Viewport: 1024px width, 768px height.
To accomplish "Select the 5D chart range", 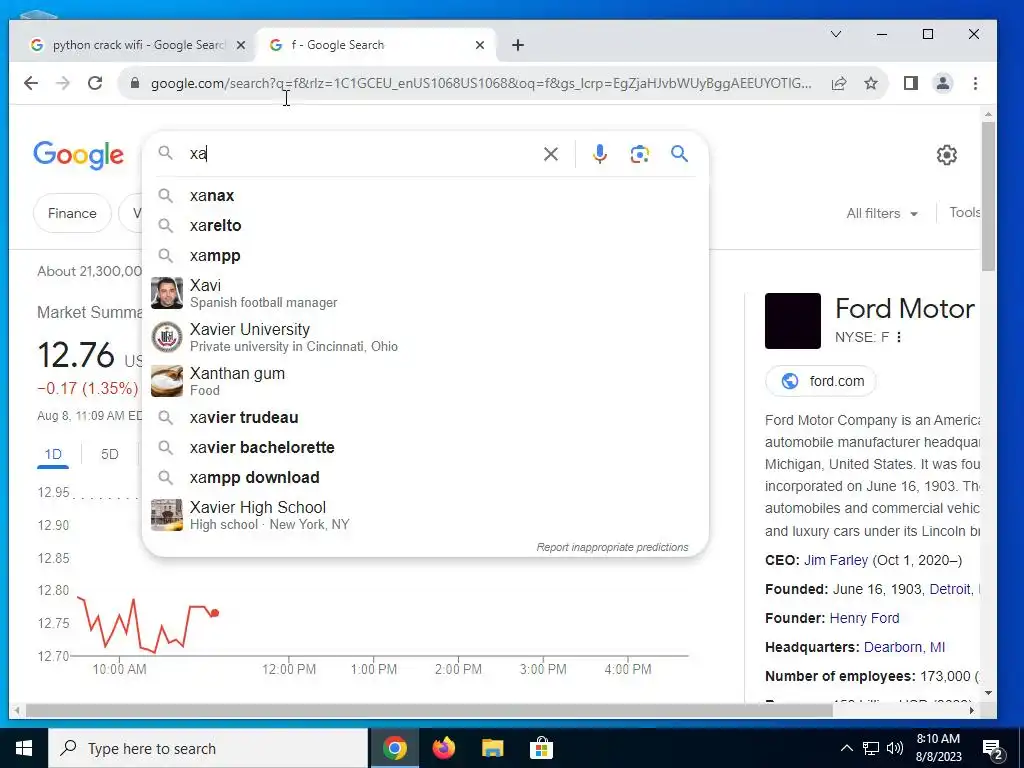I will (110, 455).
